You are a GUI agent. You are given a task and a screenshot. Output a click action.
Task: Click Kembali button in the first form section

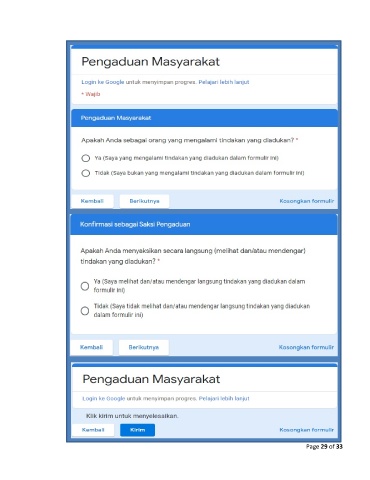[92, 201]
